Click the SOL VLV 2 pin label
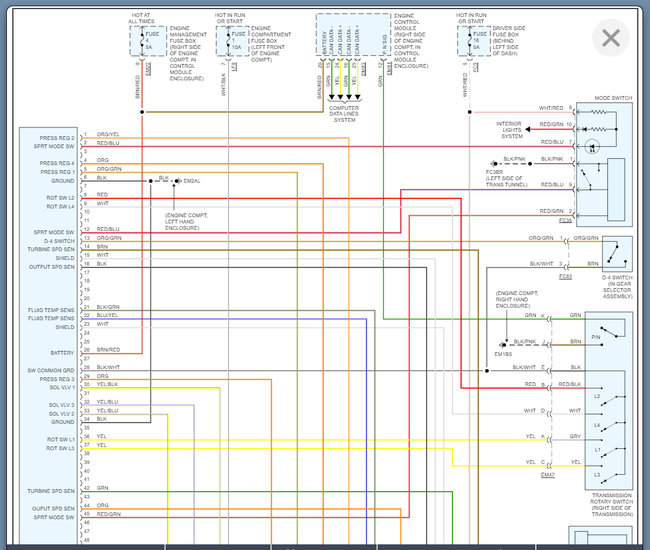Image resolution: width=650 pixels, height=550 pixels. click(62, 414)
